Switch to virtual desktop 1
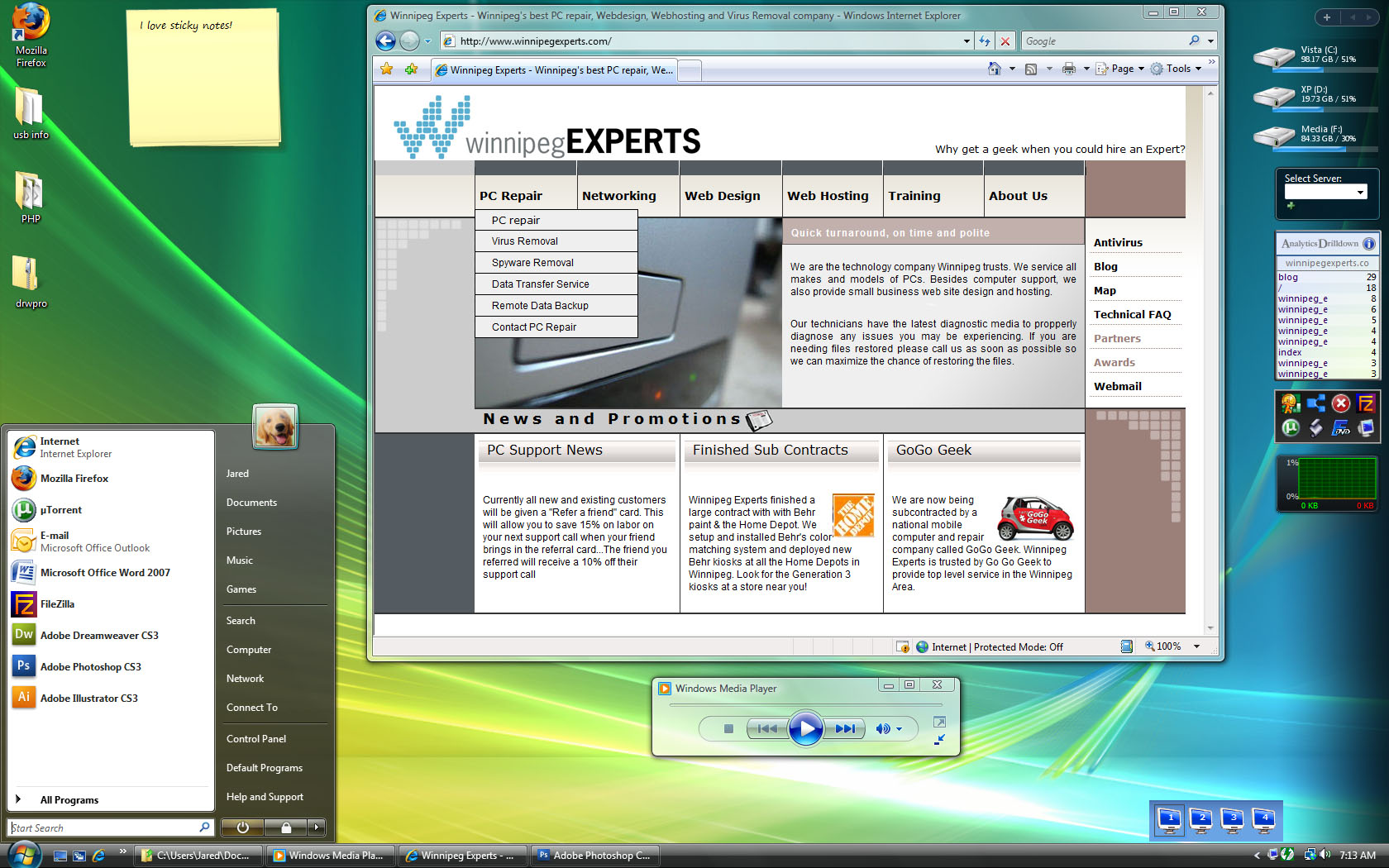Viewport: 1389px width, 868px height. [x=1170, y=820]
